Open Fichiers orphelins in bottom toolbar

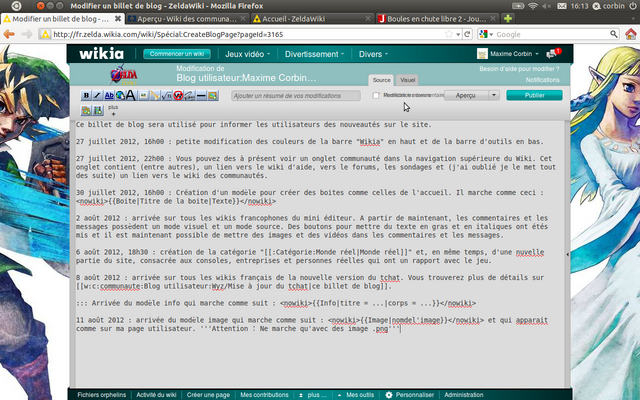coord(102,395)
